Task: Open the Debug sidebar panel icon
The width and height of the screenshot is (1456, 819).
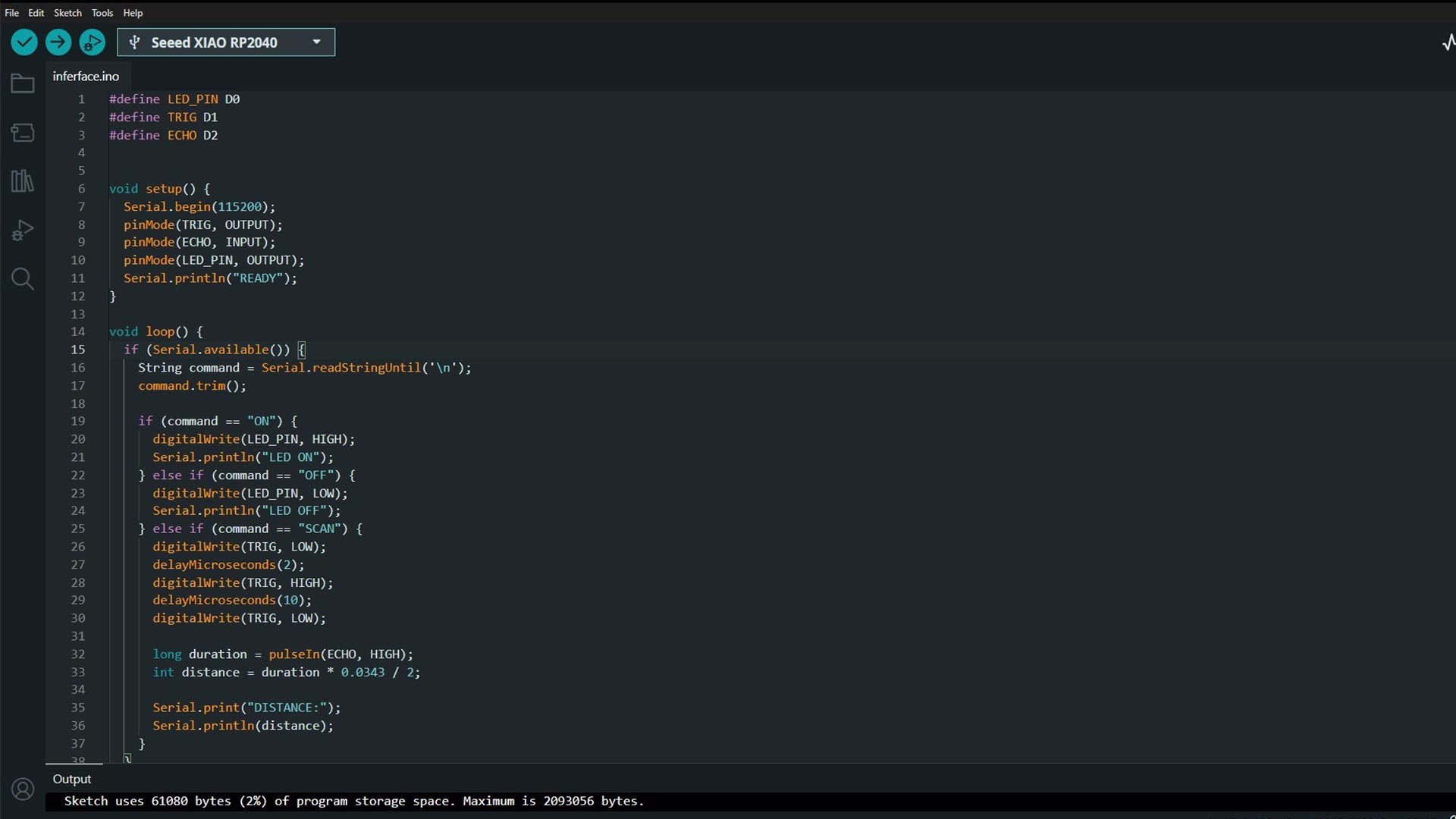Action: tap(23, 230)
